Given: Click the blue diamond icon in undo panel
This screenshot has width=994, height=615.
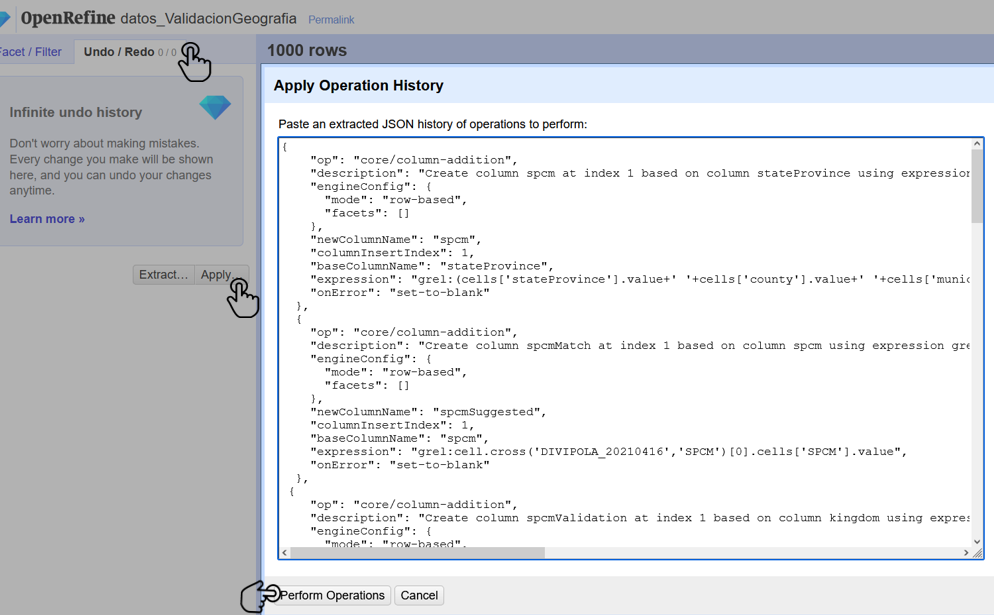Looking at the screenshot, I should 215,107.
